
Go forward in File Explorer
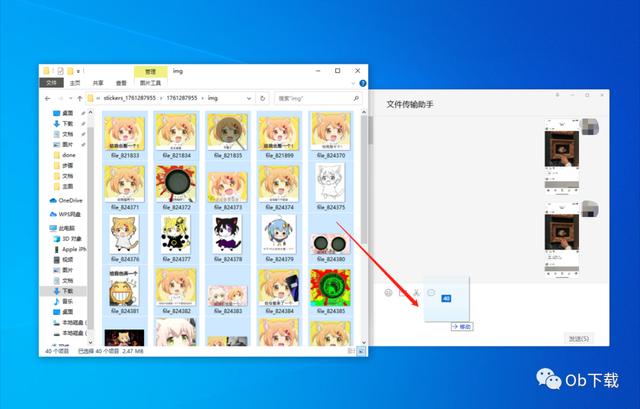click(61, 98)
